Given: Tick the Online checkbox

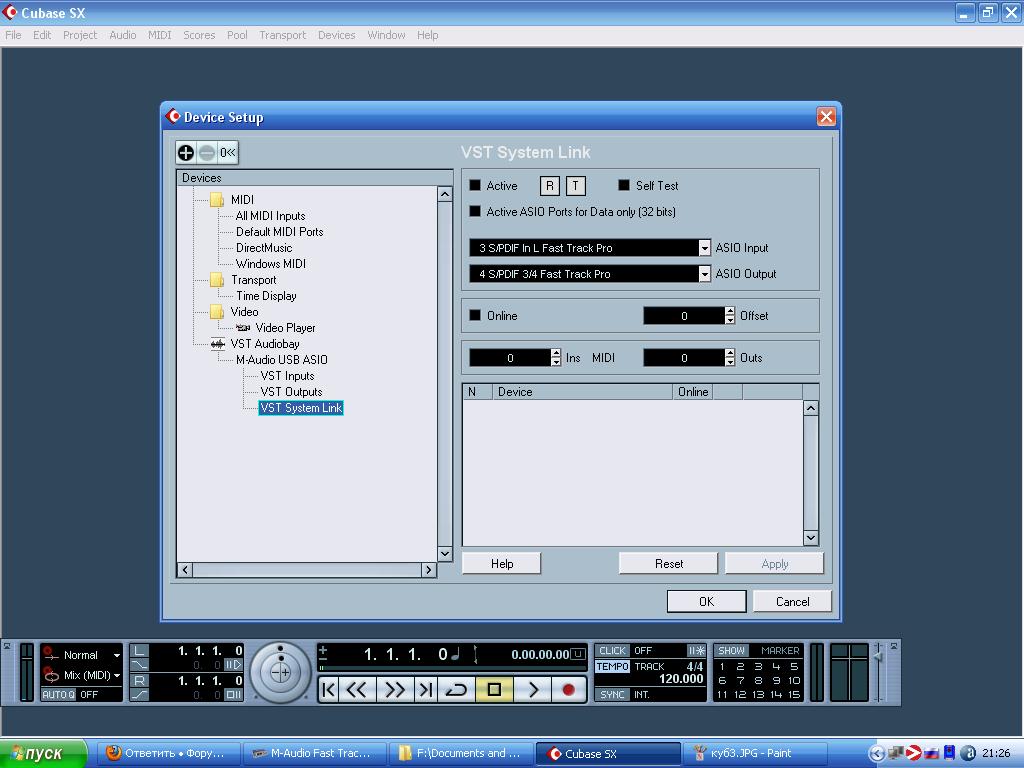Looking at the screenshot, I should (476, 316).
